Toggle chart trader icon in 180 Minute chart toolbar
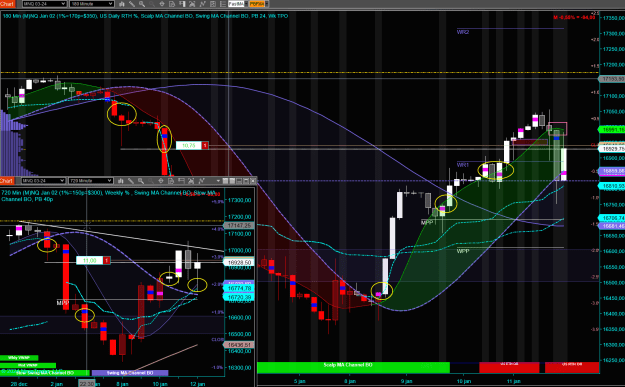 (182, 4)
